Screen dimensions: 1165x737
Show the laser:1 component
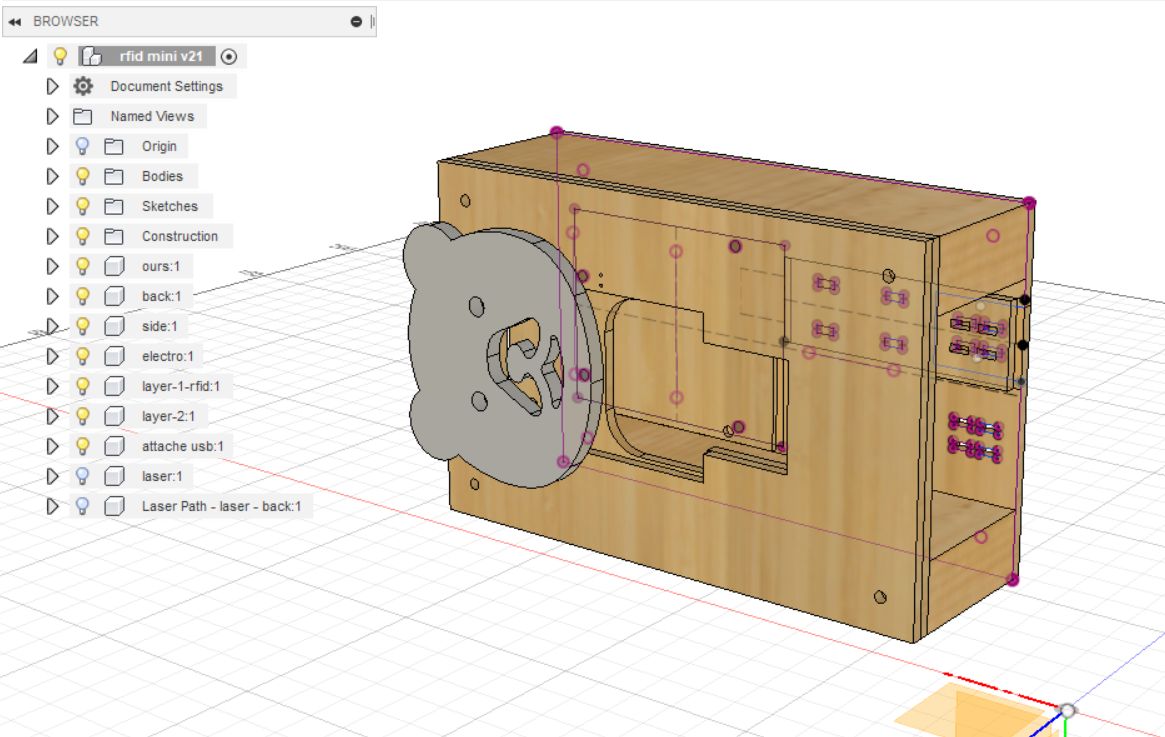click(x=82, y=476)
